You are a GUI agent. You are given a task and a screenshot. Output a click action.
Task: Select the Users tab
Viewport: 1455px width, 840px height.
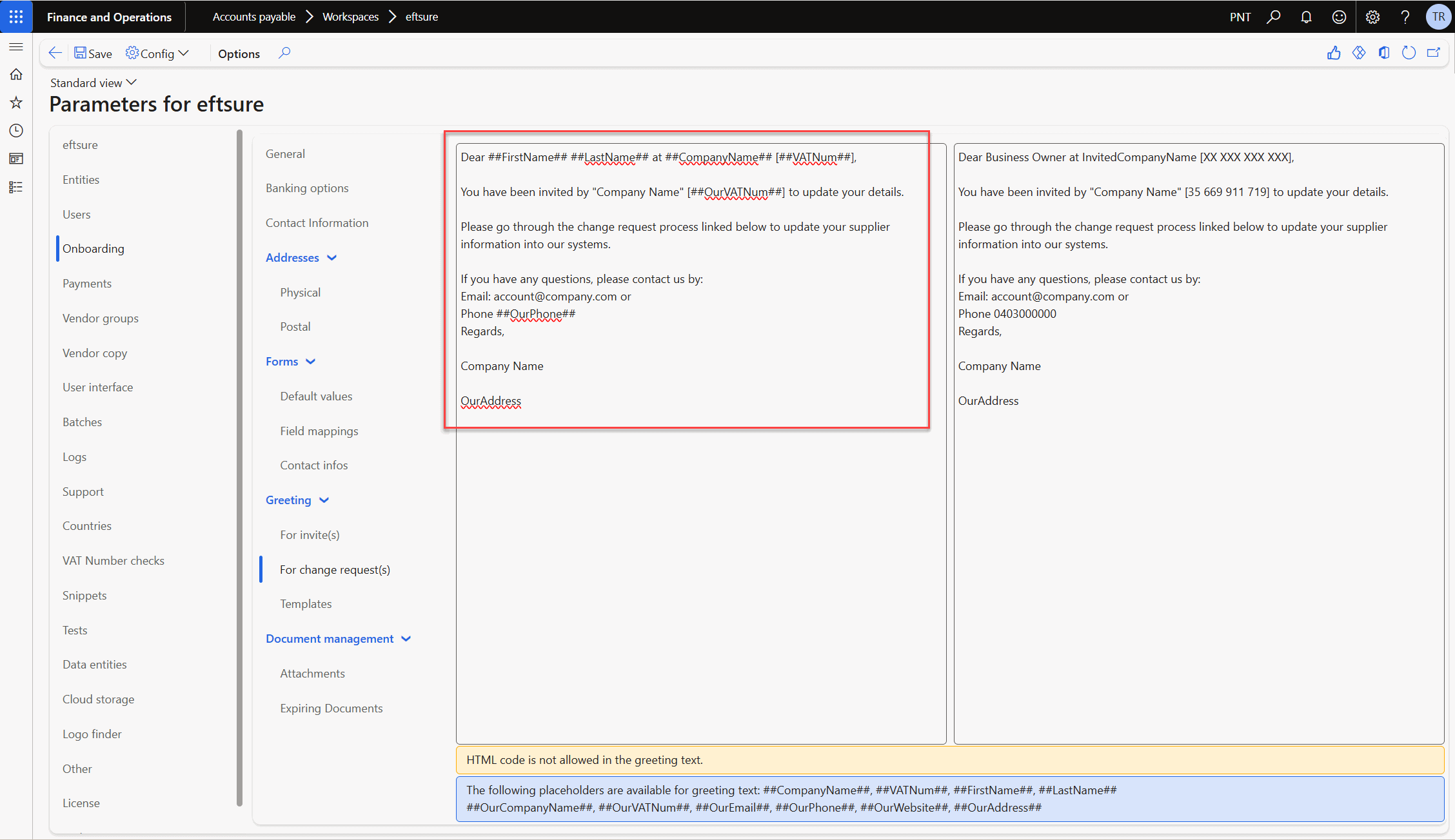[76, 215]
